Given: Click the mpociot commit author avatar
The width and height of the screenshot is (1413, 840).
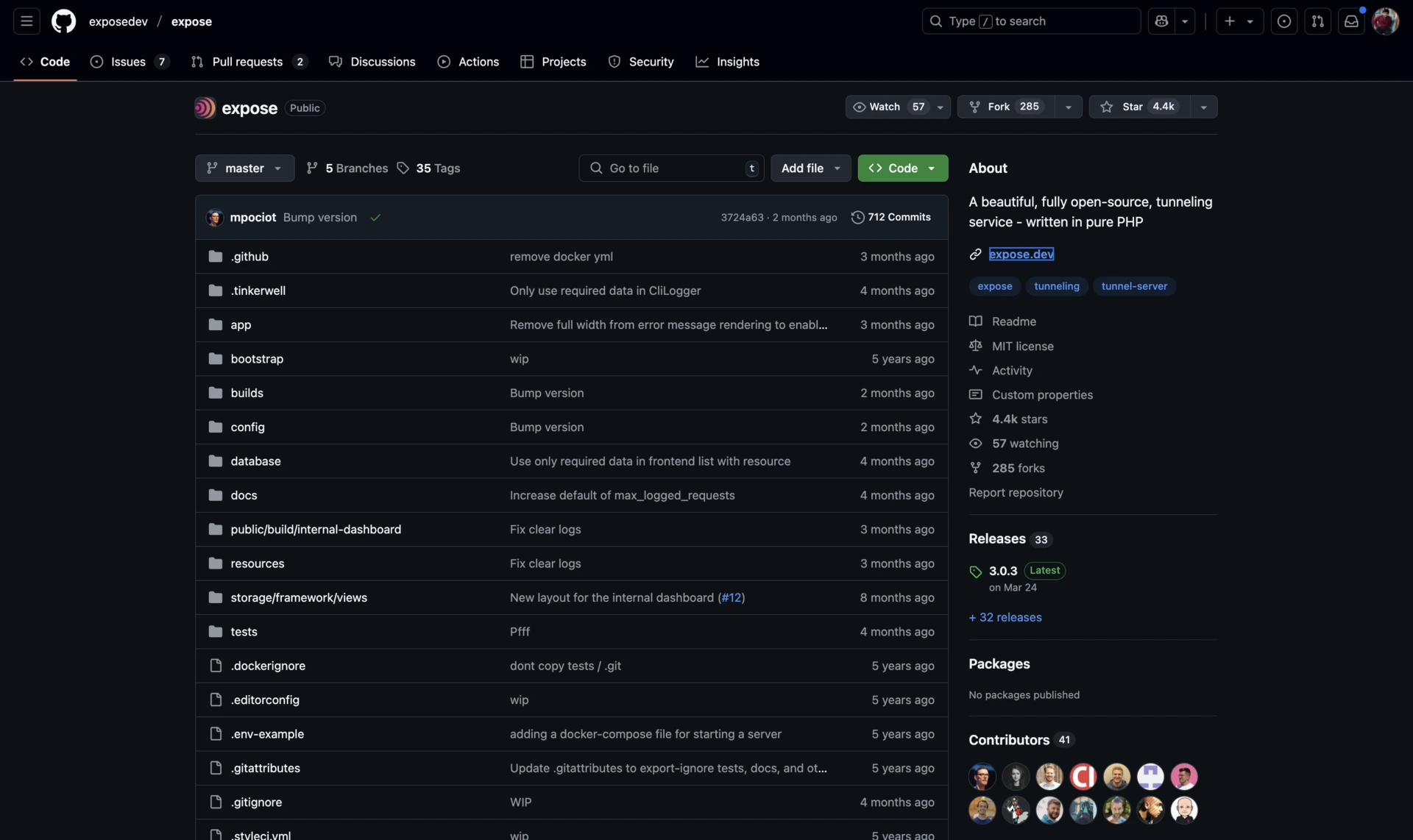Looking at the screenshot, I should click(214, 217).
